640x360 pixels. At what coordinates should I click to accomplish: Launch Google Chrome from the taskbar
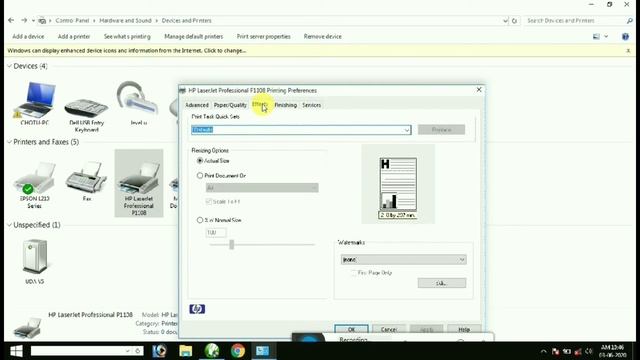tap(238, 351)
